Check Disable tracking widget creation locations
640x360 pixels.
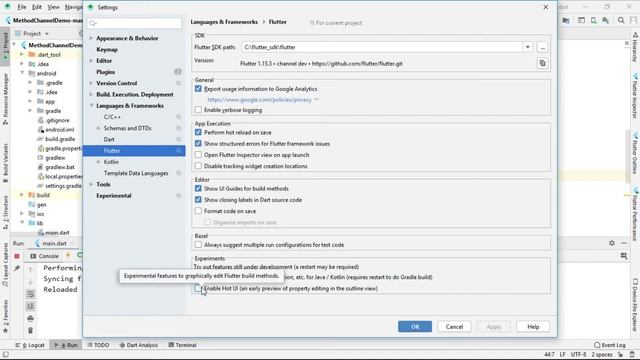tap(198, 166)
